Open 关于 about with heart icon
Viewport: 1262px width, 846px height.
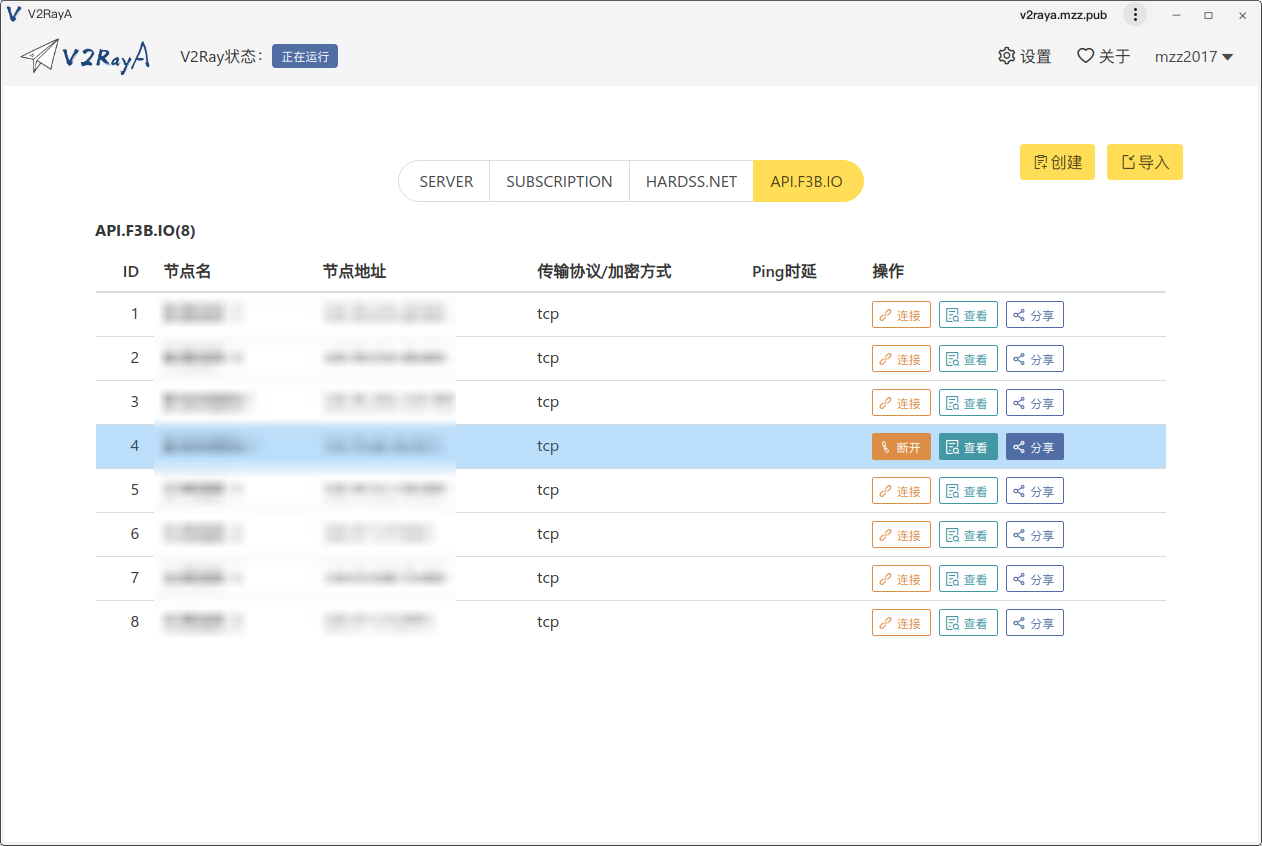[1103, 57]
